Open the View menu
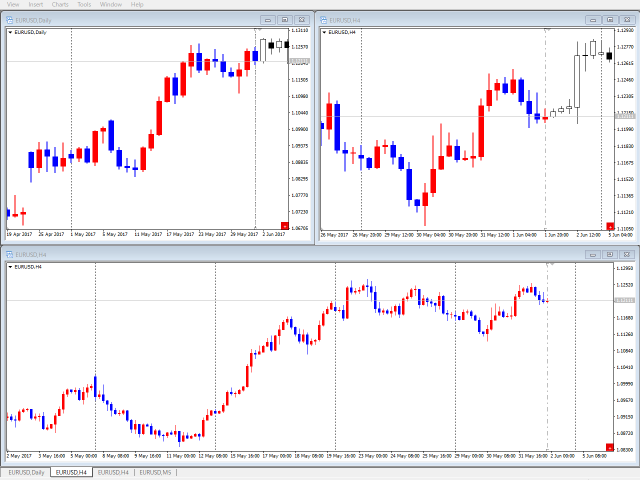The height and width of the screenshot is (480, 640). (13, 4)
